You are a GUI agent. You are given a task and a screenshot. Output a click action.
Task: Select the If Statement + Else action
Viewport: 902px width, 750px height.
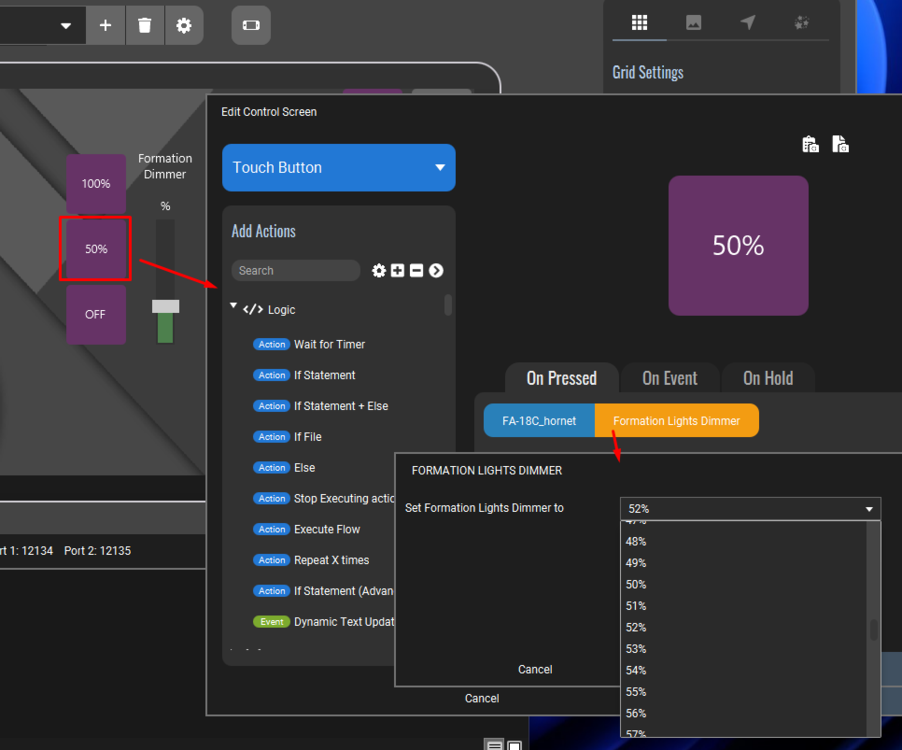pos(320,406)
